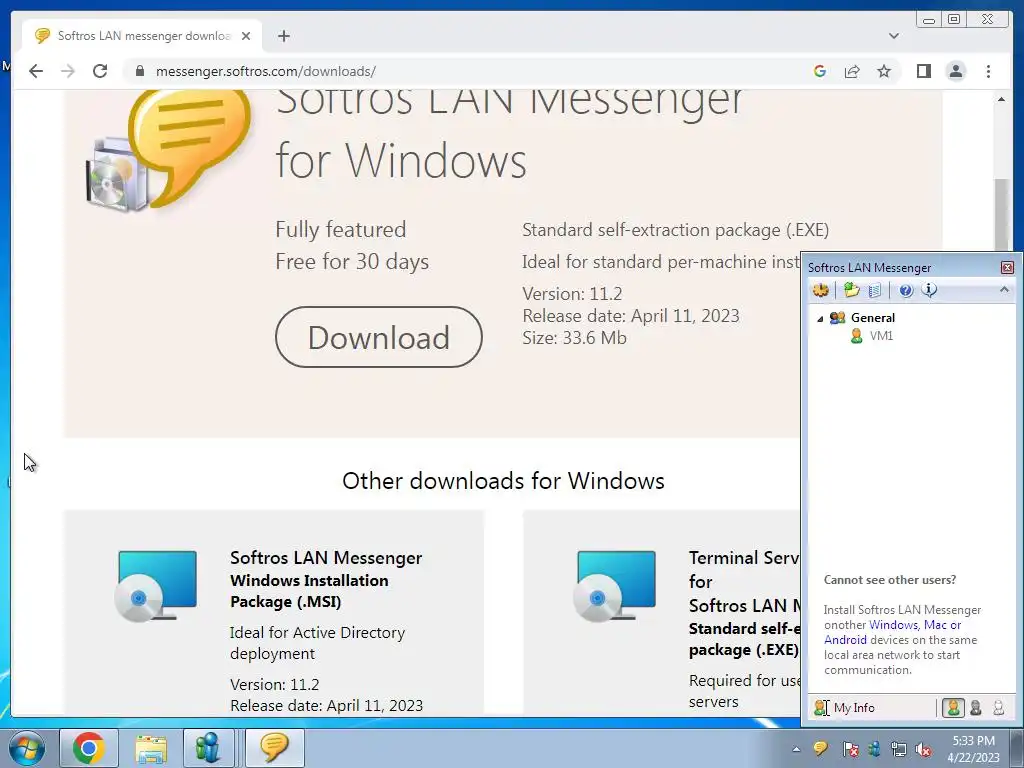Screen dimensions: 1024x768
Task: Open the Windows link in messenger hint text
Action: point(893,625)
